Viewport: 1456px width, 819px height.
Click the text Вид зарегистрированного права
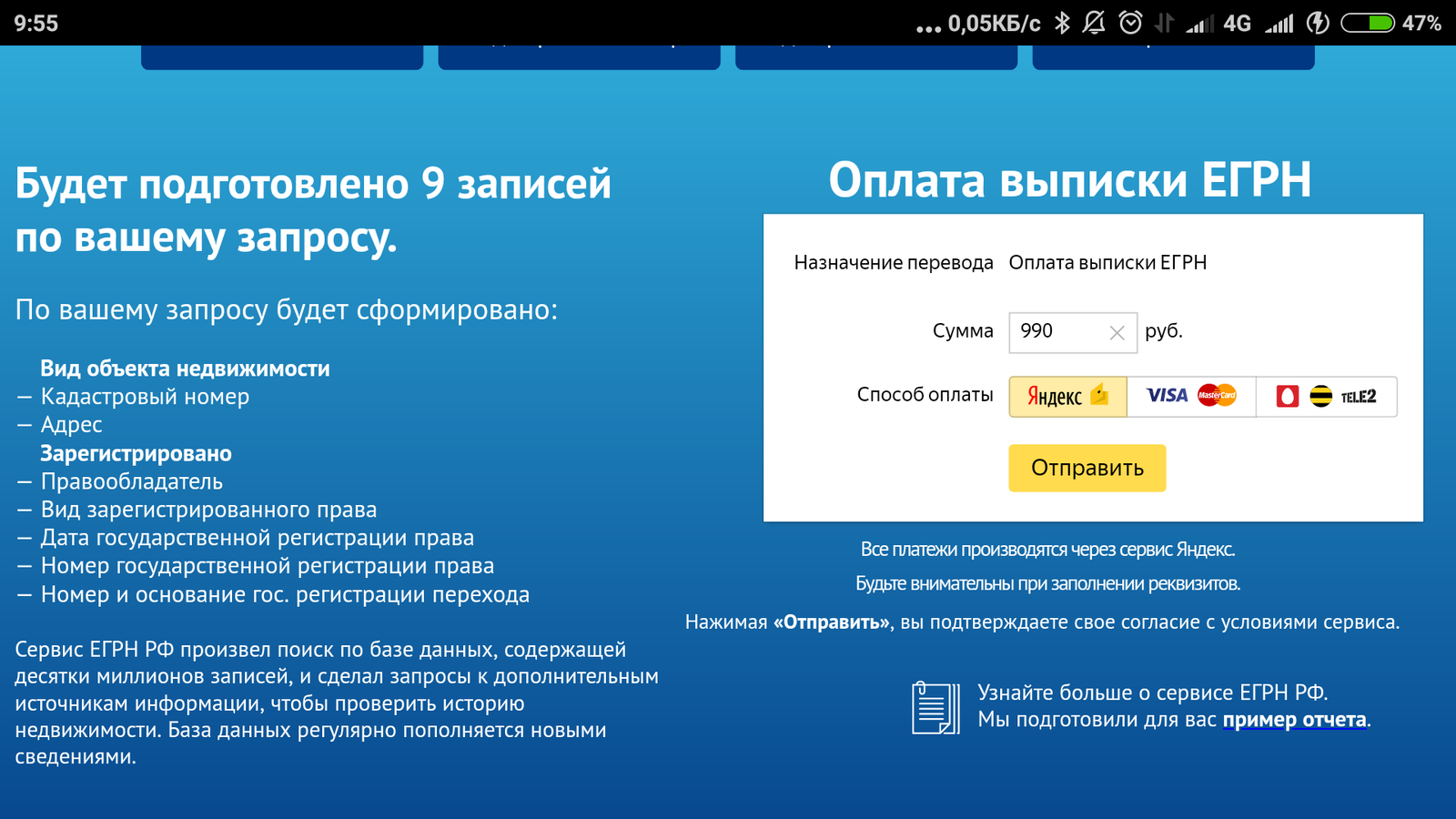pyautogui.click(x=208, y=510)
